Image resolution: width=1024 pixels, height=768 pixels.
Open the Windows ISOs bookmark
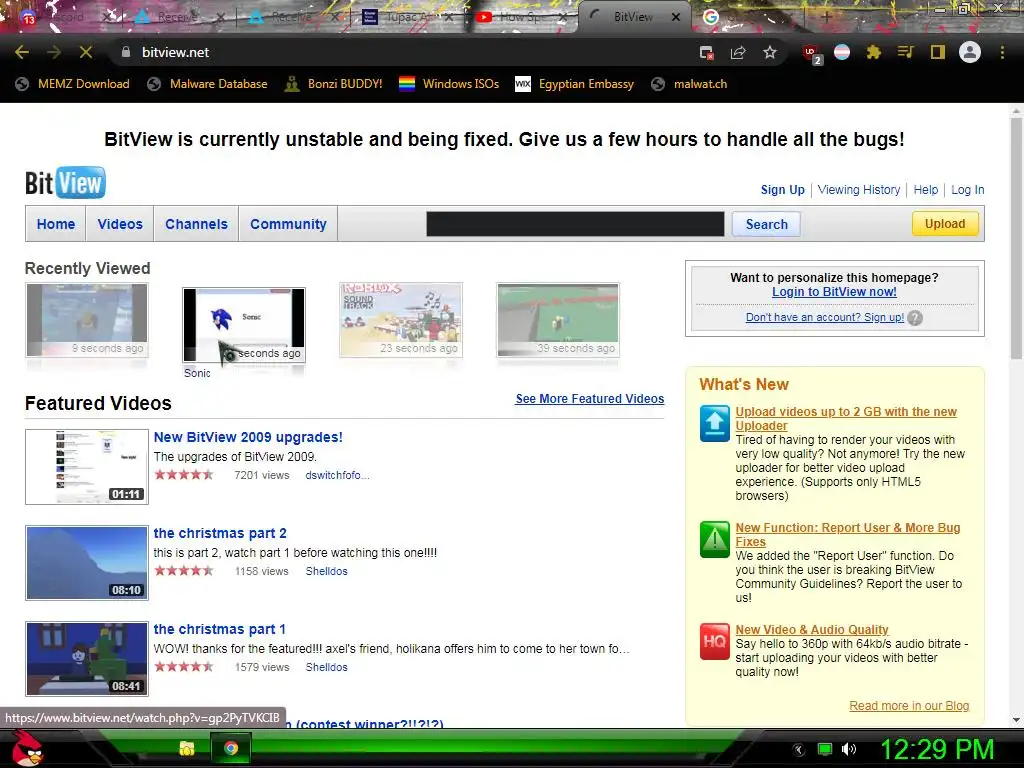[x=449, y=84]
